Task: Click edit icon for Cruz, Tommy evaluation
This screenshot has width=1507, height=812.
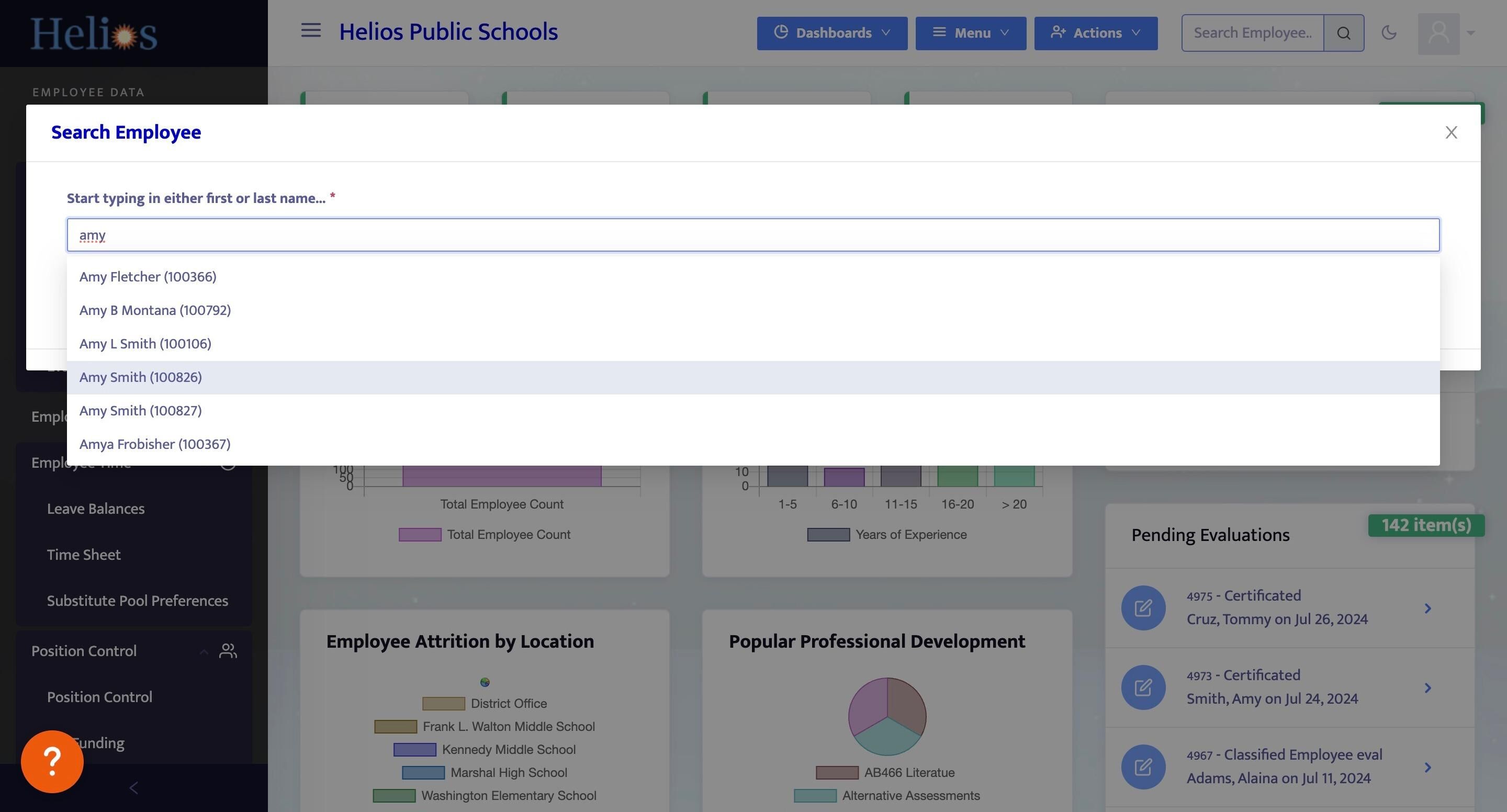Action: (1143, 608)
